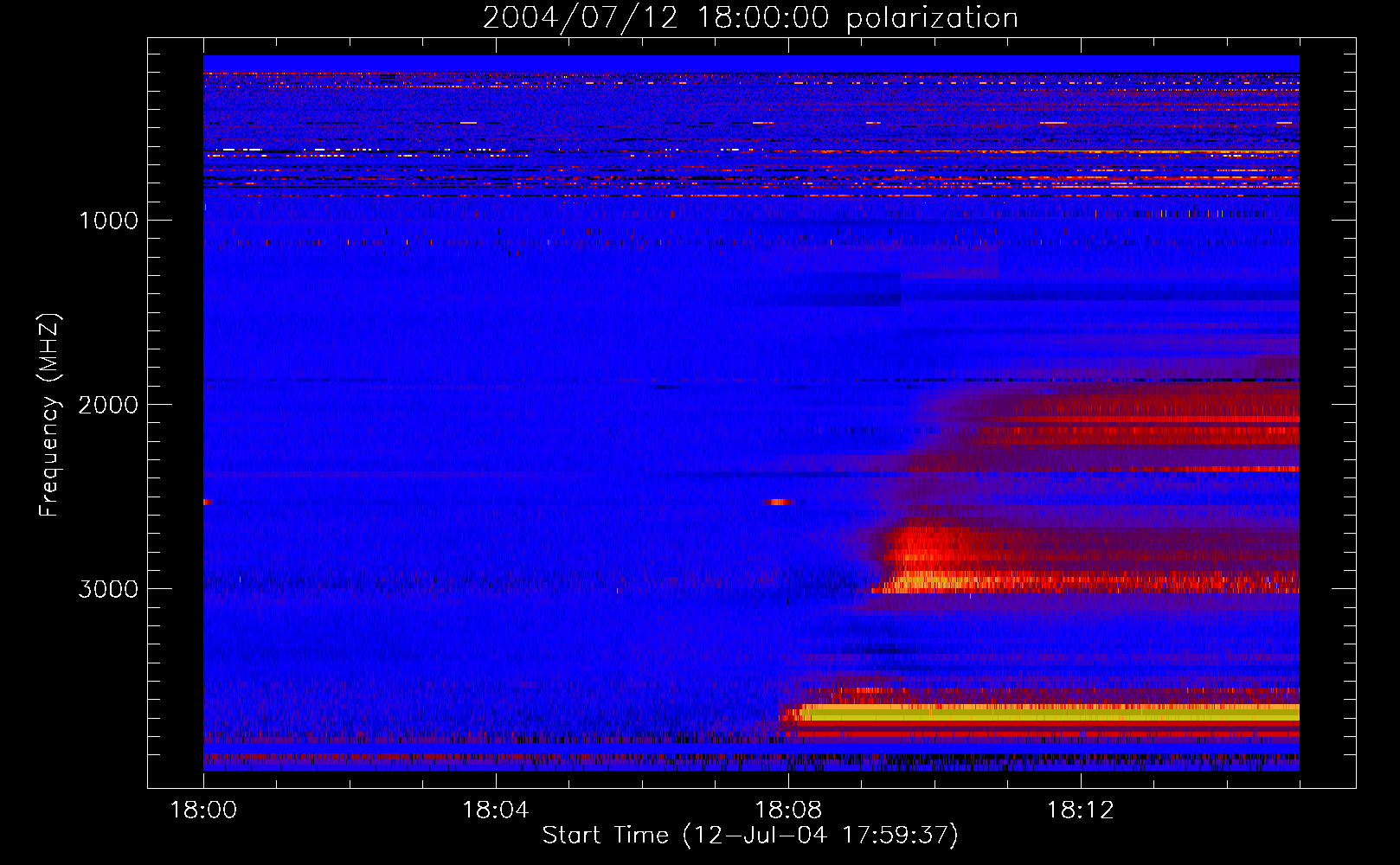Click the plot title '2004/07/12 18:00:00 polarization'
This screenshot has width=1400, height=865.
pyautogui.click(x=750, y=18)
